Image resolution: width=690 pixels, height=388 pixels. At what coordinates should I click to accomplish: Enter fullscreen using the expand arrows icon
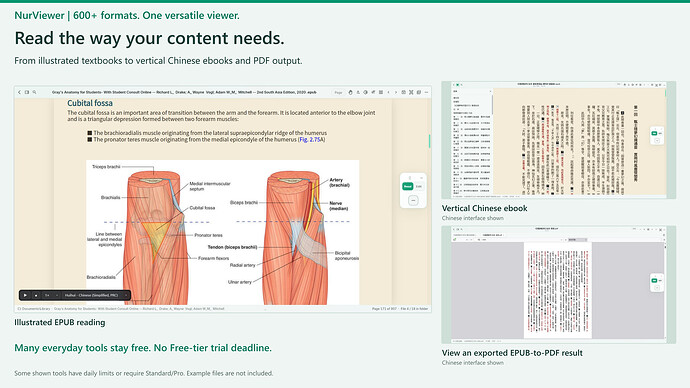(411, 92)
